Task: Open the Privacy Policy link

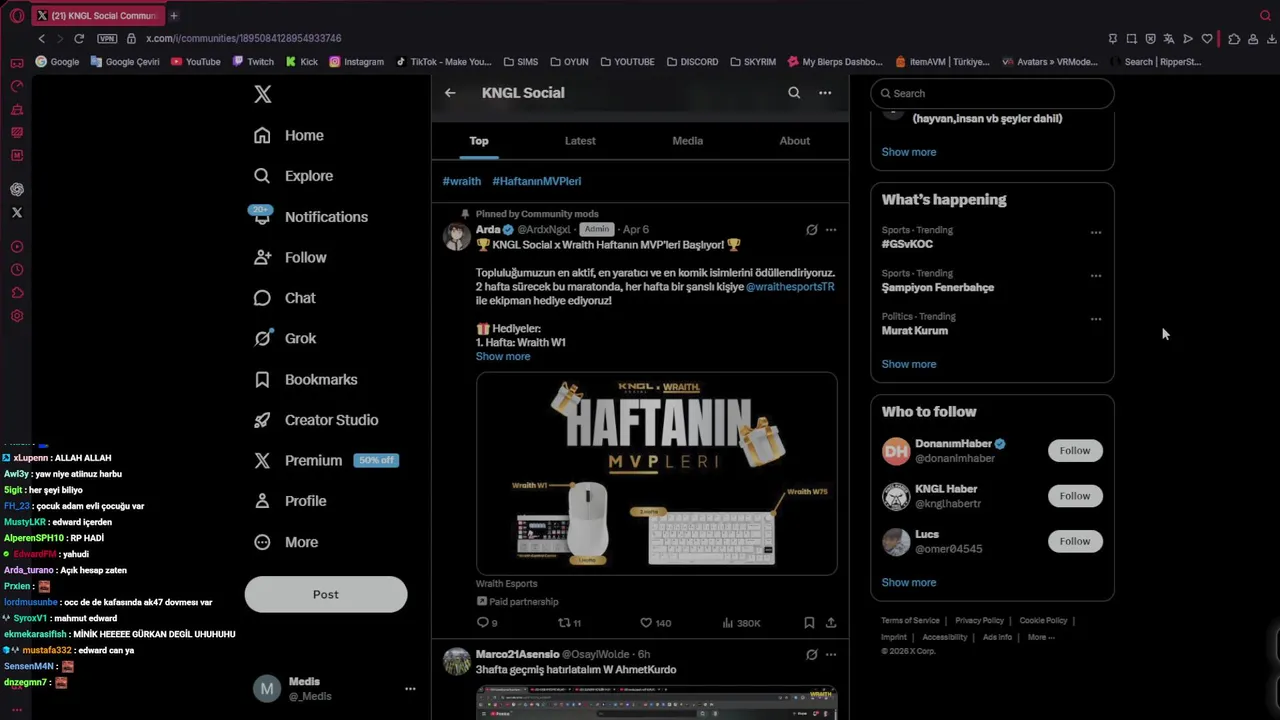Action: (x=979, y=621)
